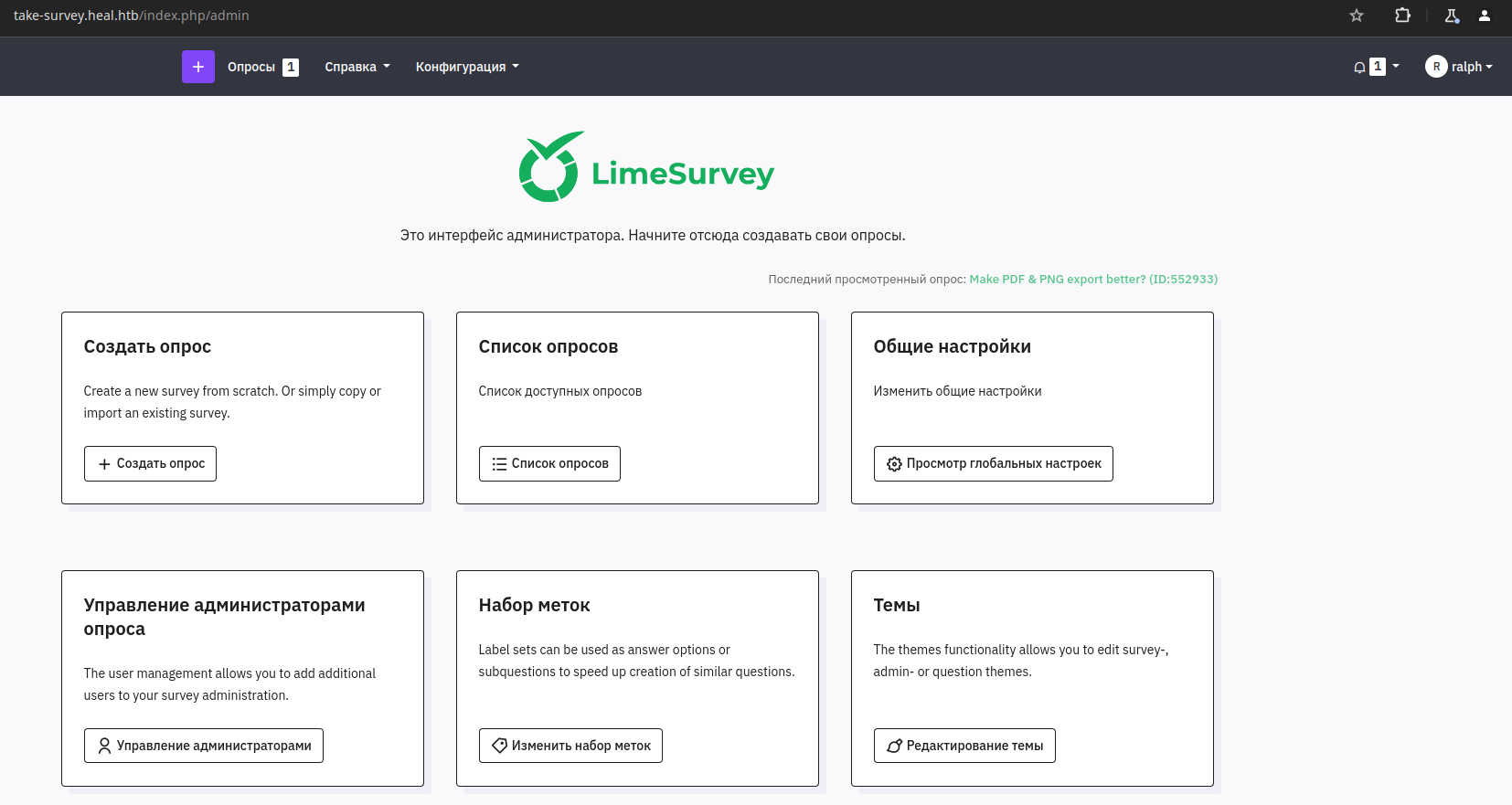
Task: Click the purple plus create button
Action: (x=198, y=67)
